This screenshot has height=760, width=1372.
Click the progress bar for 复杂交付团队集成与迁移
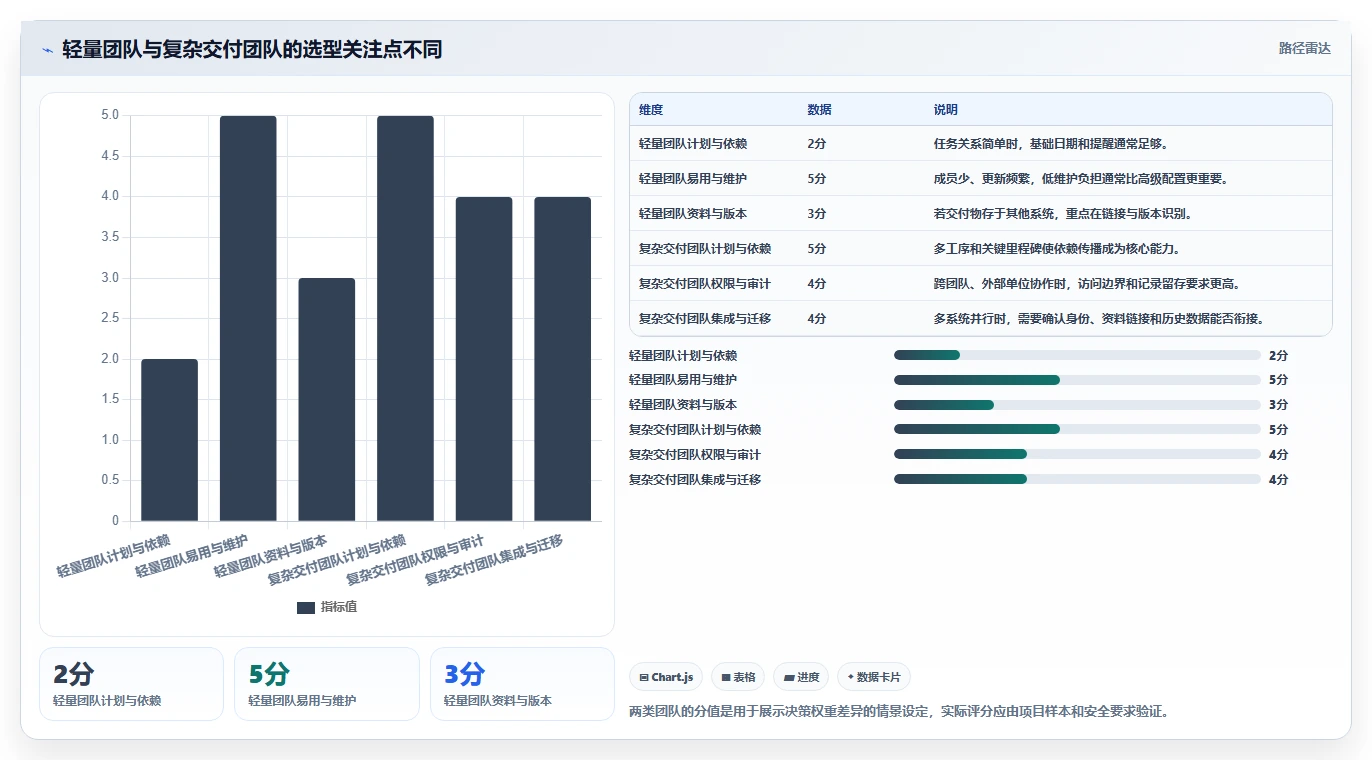pos(1077,479)
